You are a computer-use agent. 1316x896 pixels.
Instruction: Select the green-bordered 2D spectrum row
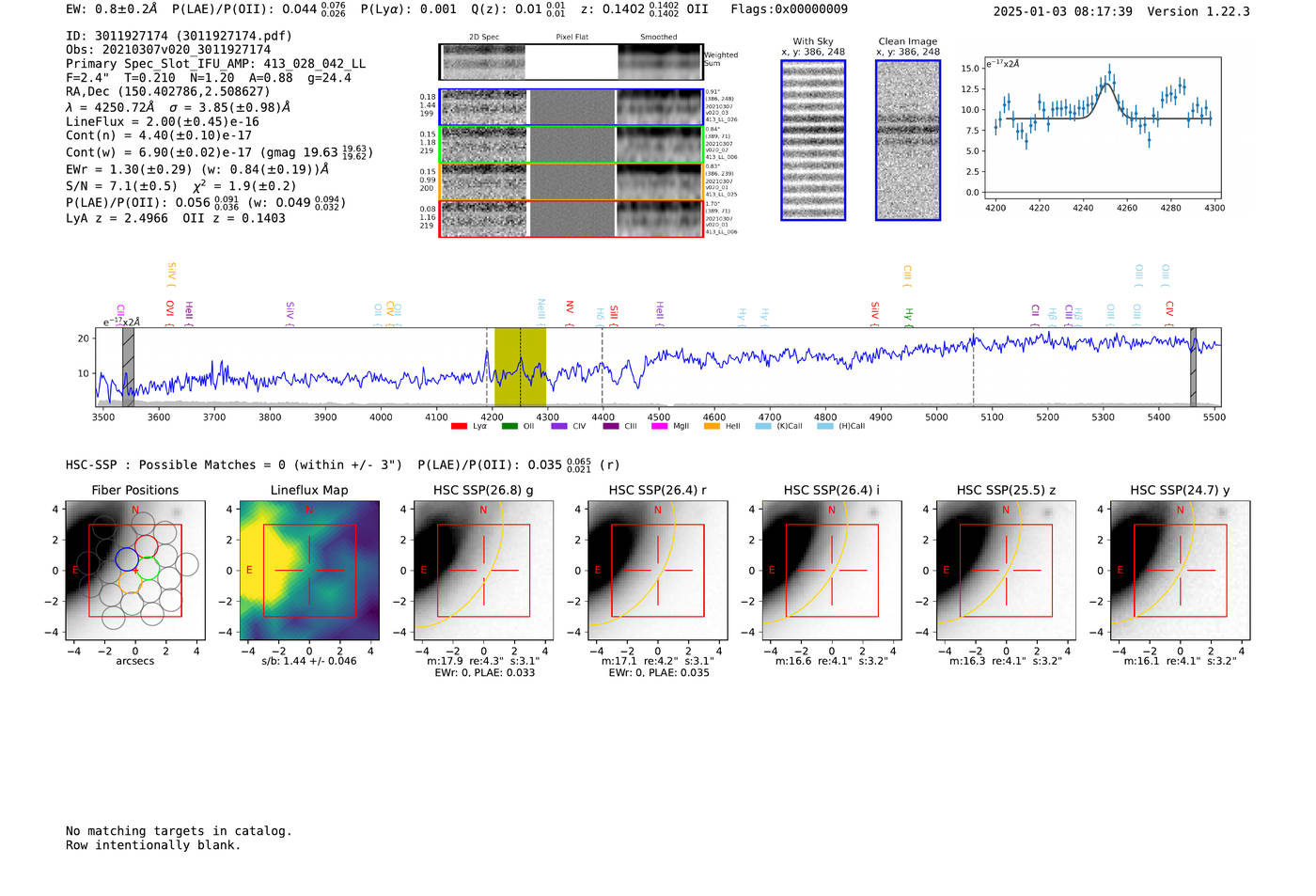click(x=571, y=145)
